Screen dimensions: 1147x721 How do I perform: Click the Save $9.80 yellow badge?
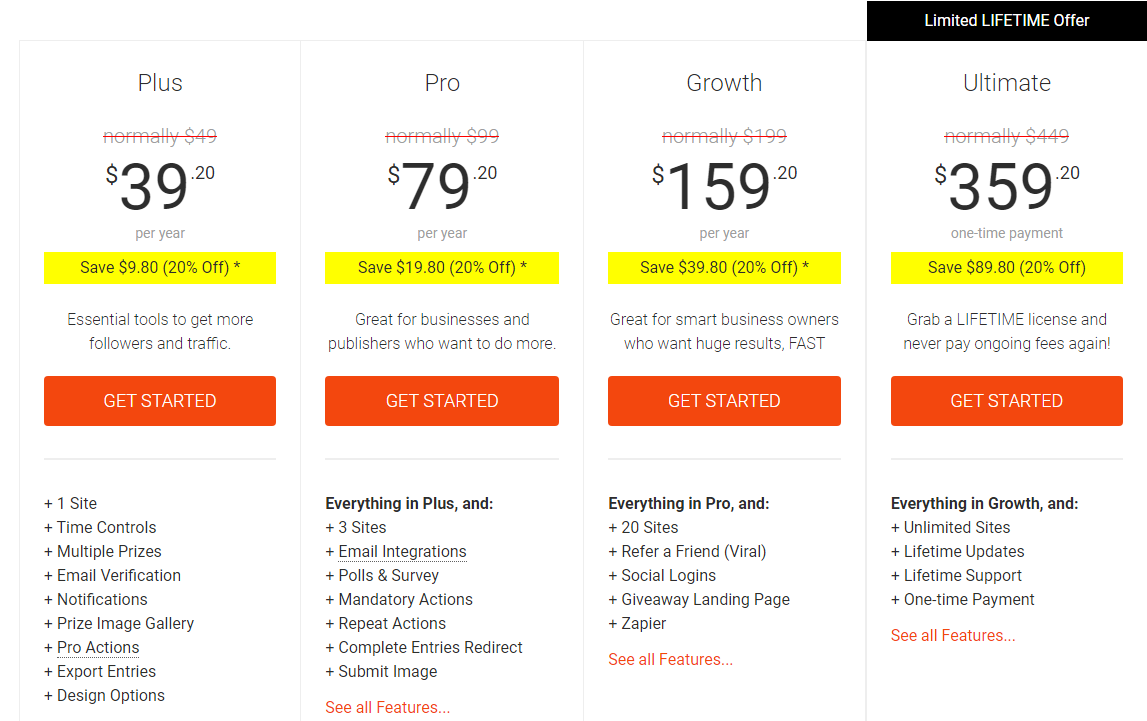[160, 267]
